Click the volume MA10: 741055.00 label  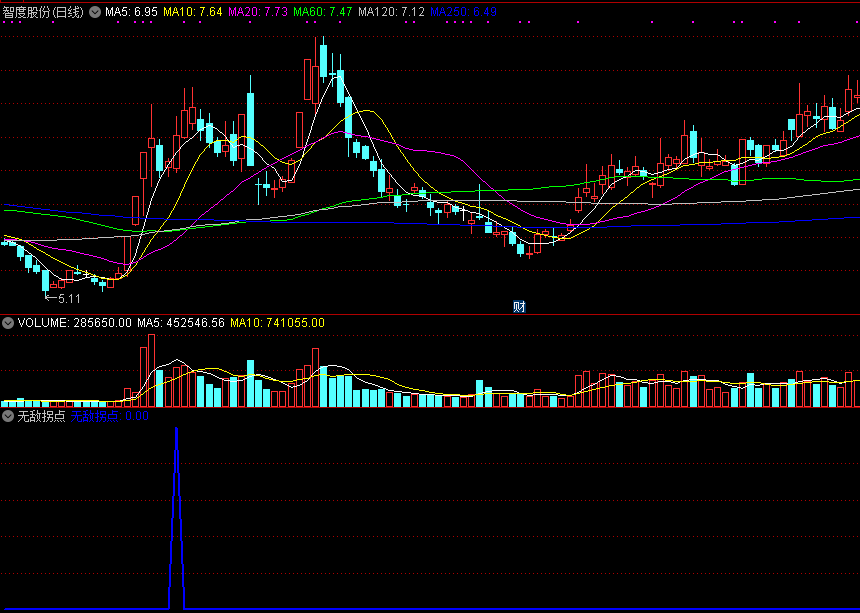pos(277,323)
